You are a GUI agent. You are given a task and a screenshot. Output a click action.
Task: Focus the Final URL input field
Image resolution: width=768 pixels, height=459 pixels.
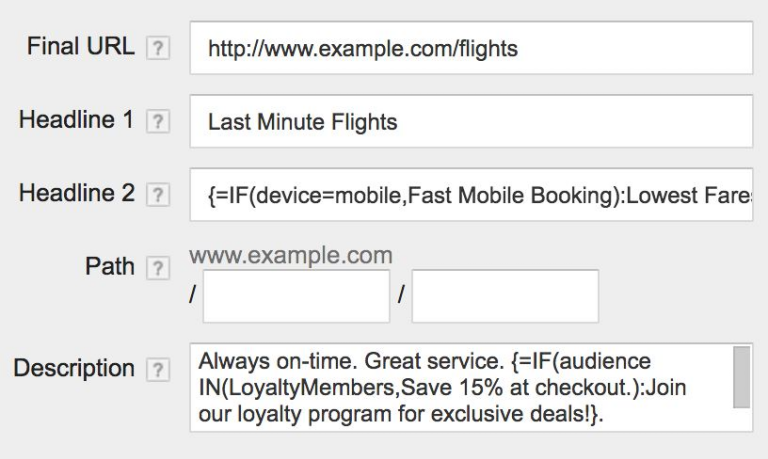[470, 48]
